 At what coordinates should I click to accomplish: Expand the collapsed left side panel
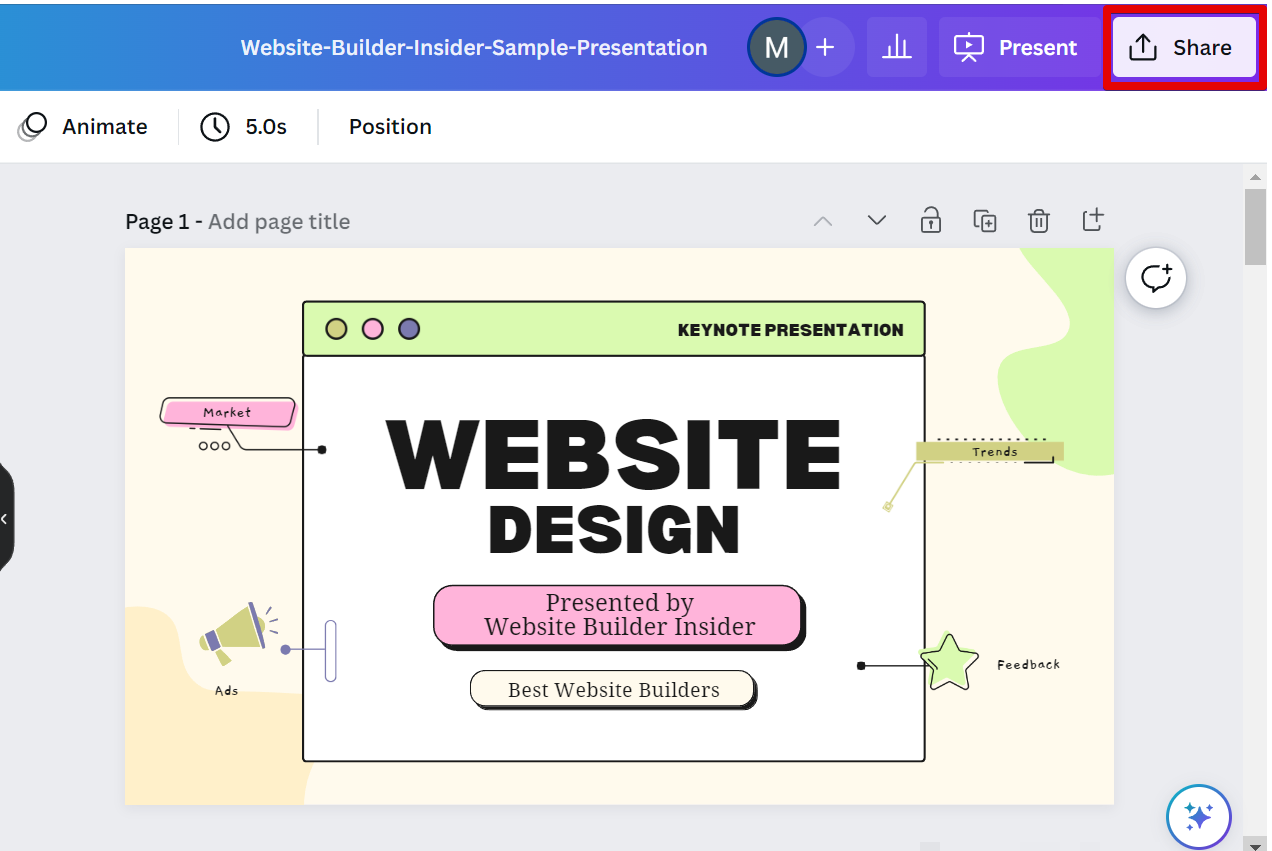[x=5, y=518]
